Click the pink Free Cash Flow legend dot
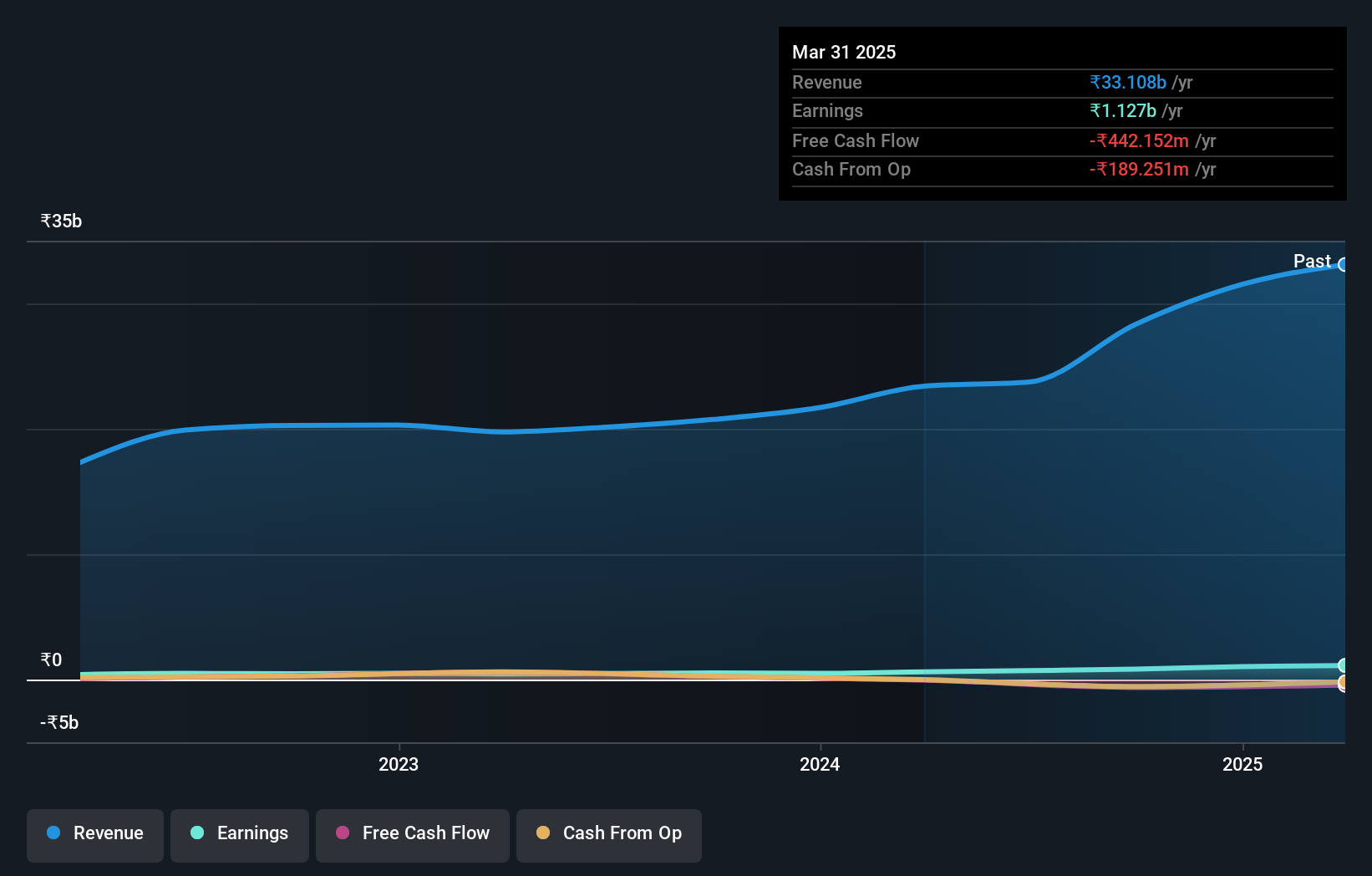 tap(343, 833)
